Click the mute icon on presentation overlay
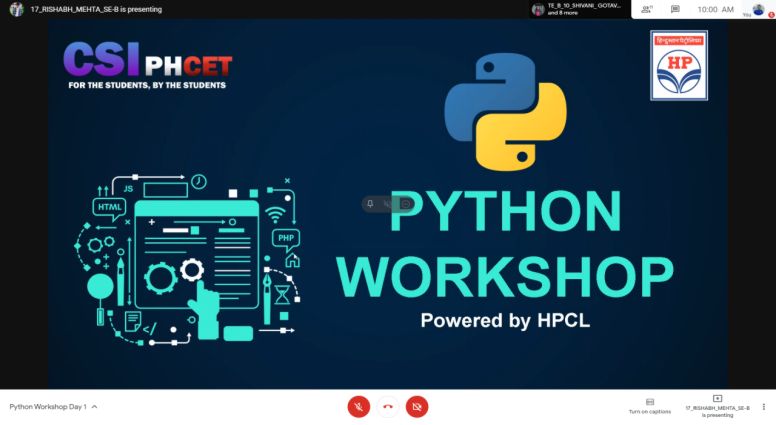The width and height of the screenshot is (776, 425). pos(388,204)
